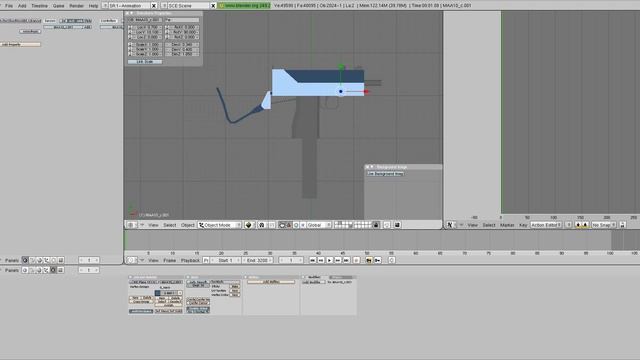Toggle the LocY lock icon in Transform Properties
Viewport: 640px width, 360px height.
[131, 32]
